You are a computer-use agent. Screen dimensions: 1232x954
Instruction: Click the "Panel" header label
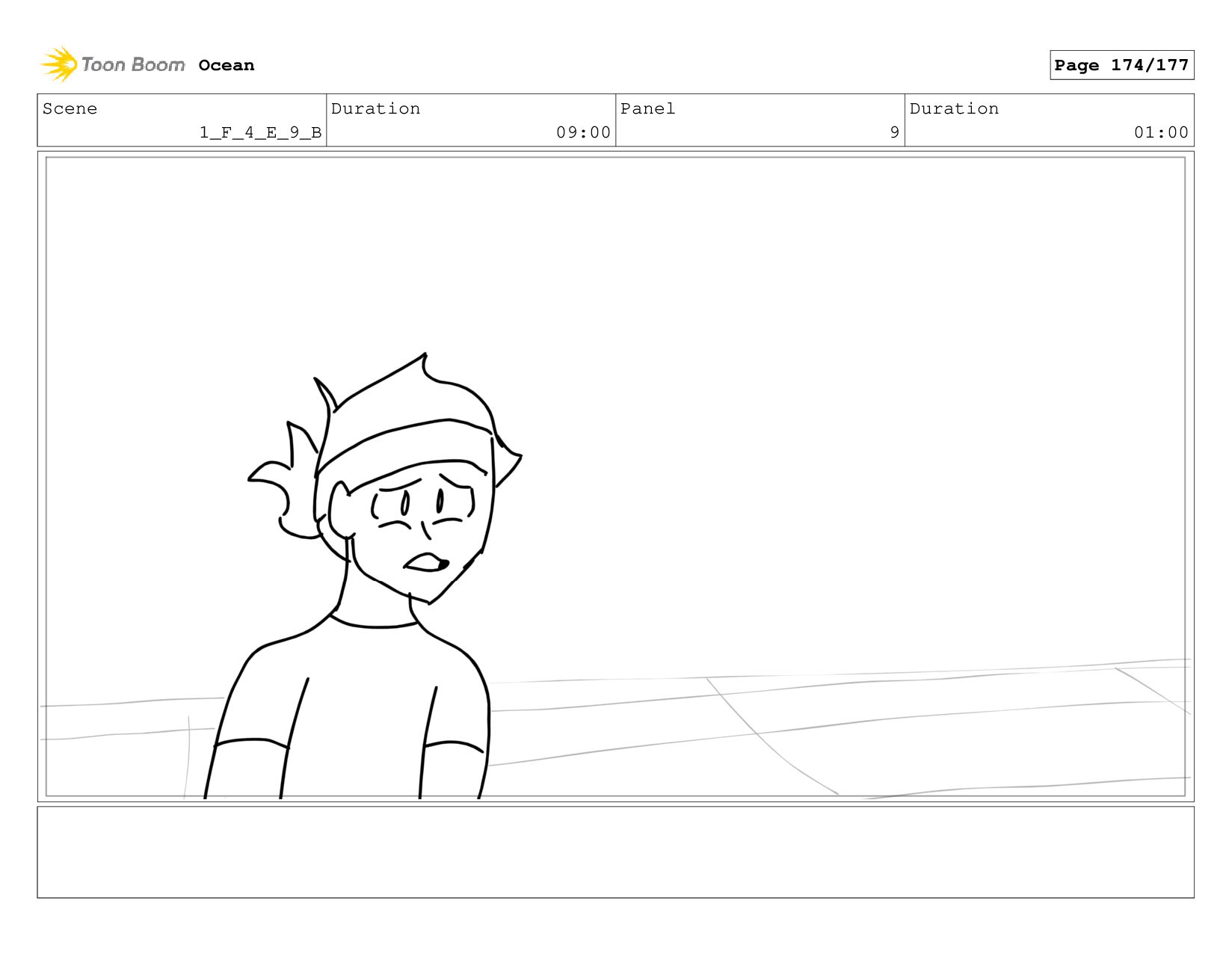(647, 108)
